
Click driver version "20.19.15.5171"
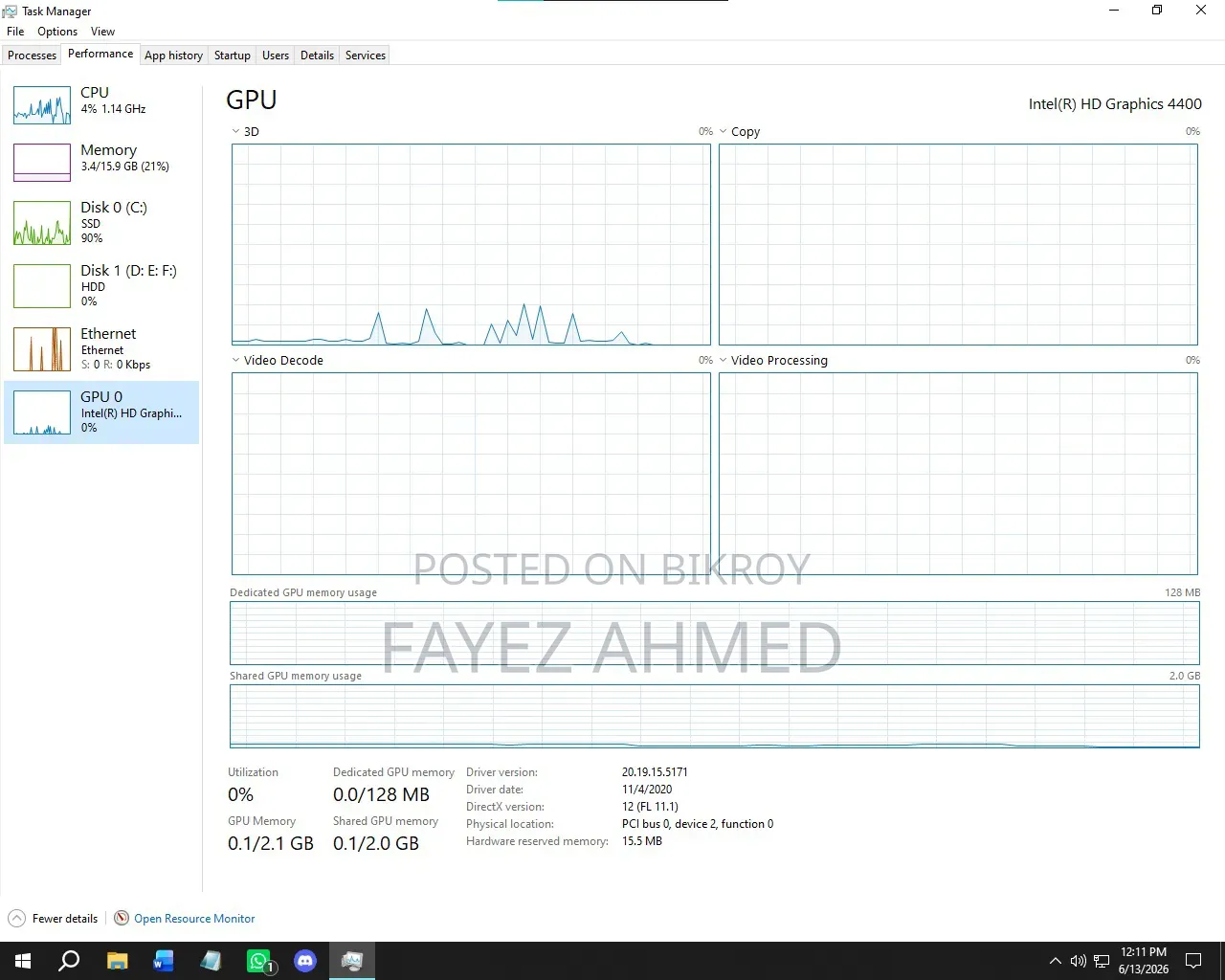tap(655, 772)
